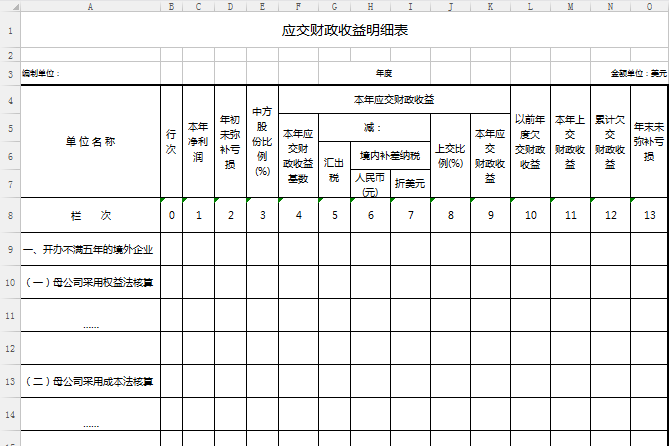This screenshot has height=446, width=669.
Task: Click the 人民币(元) header cell
Action: [x=369, y=184]
